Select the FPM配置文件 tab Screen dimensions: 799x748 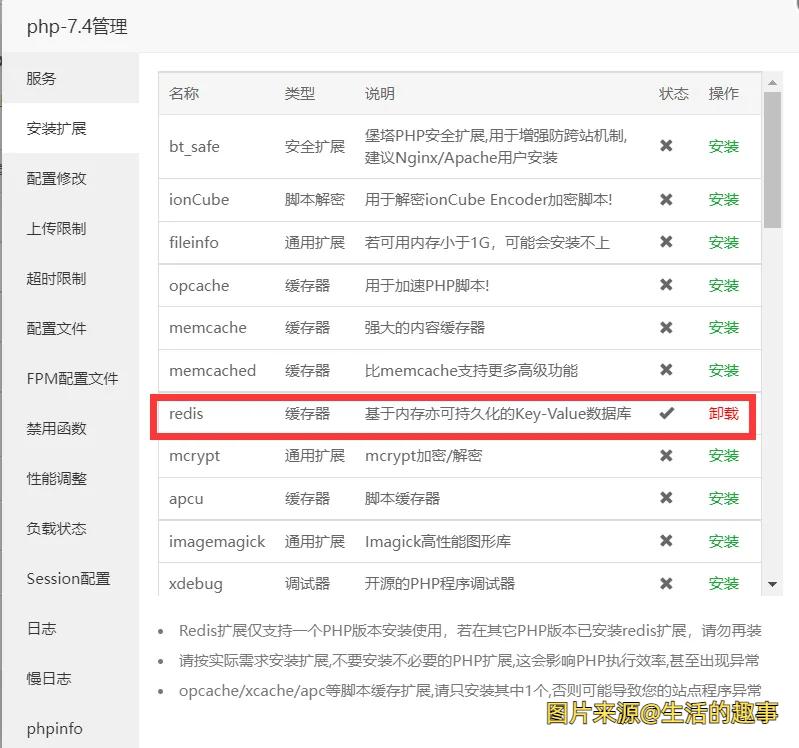[x=72, y=378]
